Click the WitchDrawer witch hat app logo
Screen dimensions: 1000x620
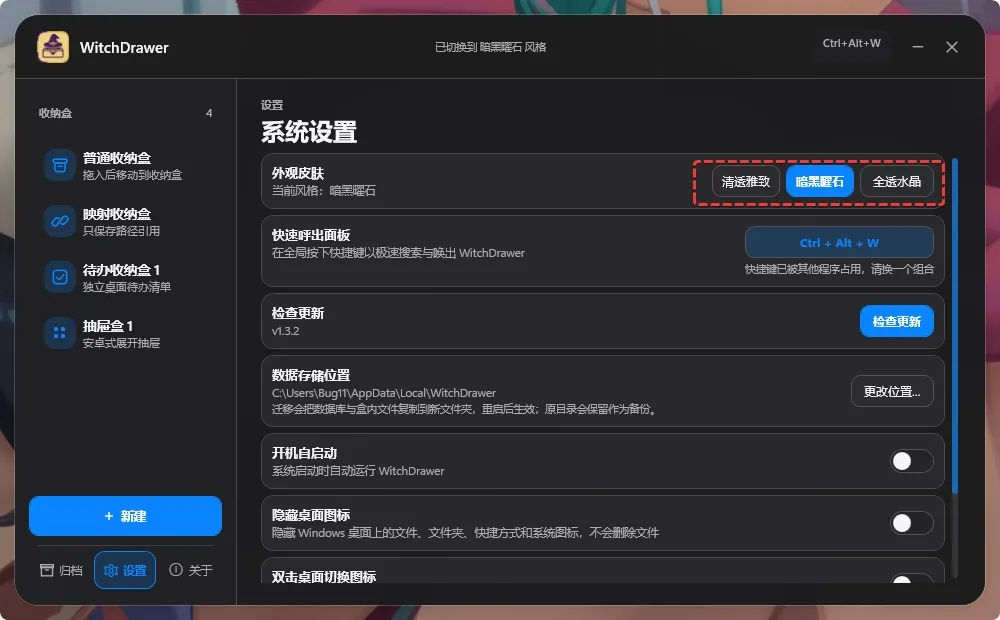pyautogui.click(x=53, y=47)
